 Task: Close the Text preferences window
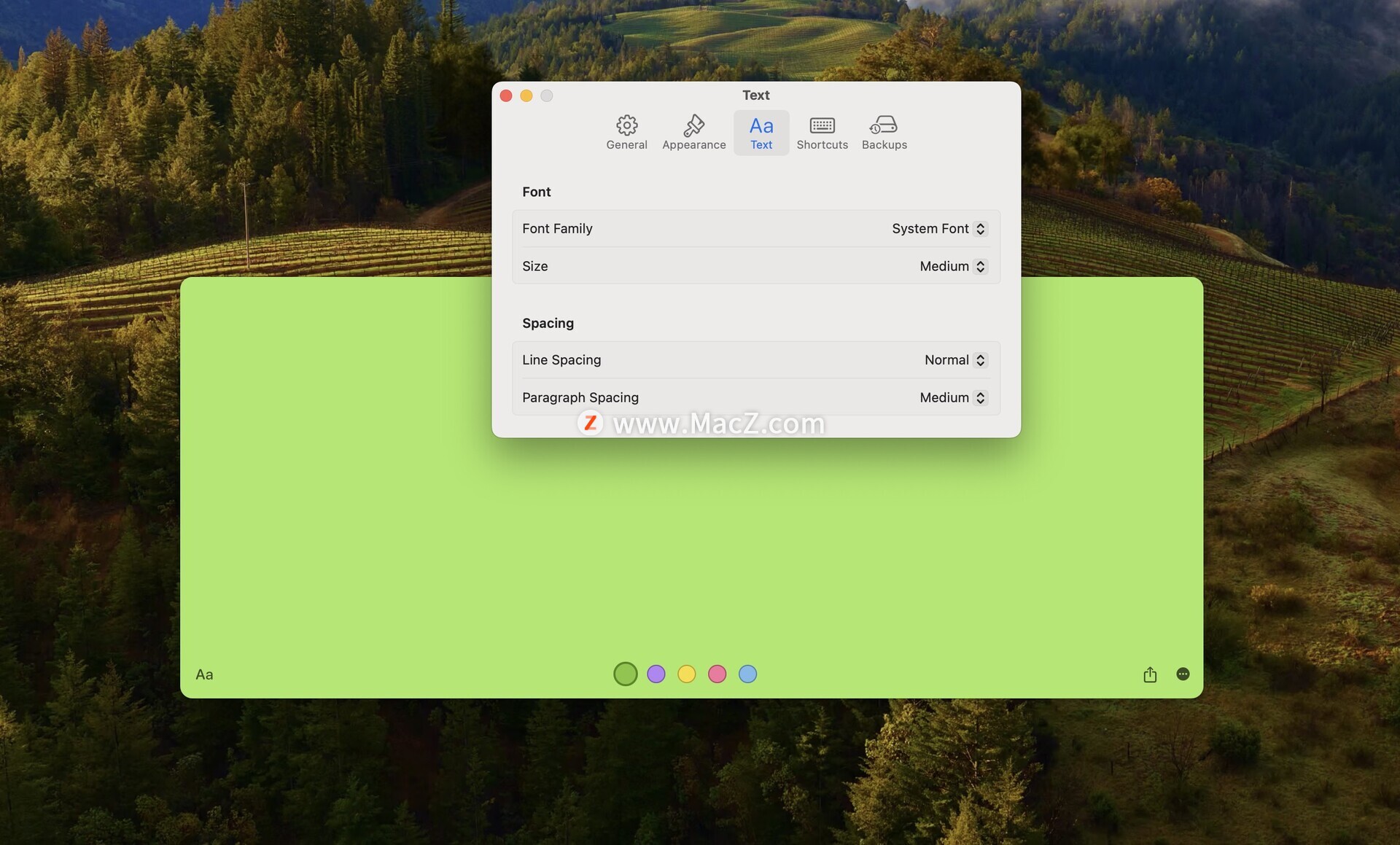(x=506, y=96)
